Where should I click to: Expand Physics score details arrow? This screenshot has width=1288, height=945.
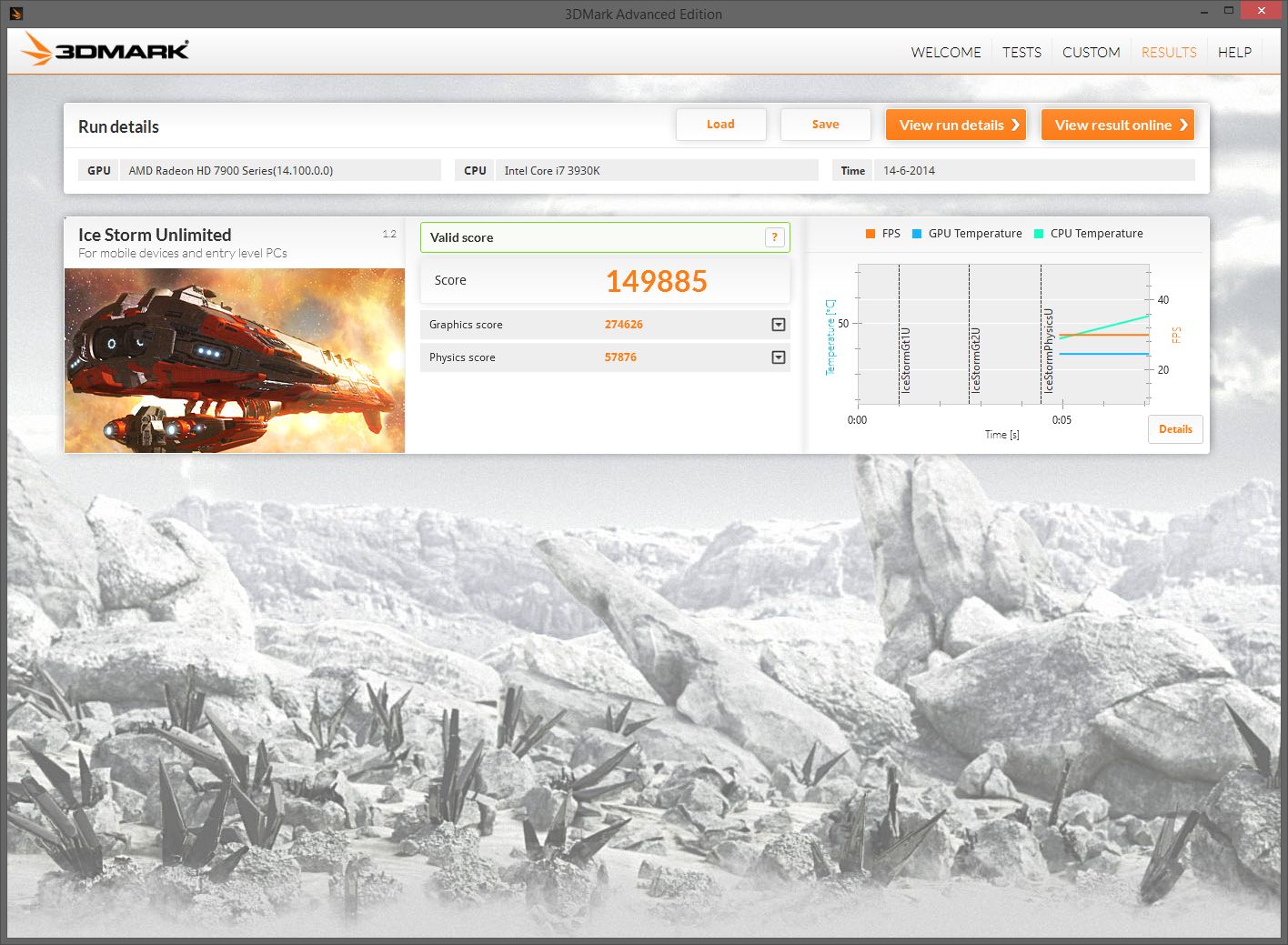coord(779,357)
